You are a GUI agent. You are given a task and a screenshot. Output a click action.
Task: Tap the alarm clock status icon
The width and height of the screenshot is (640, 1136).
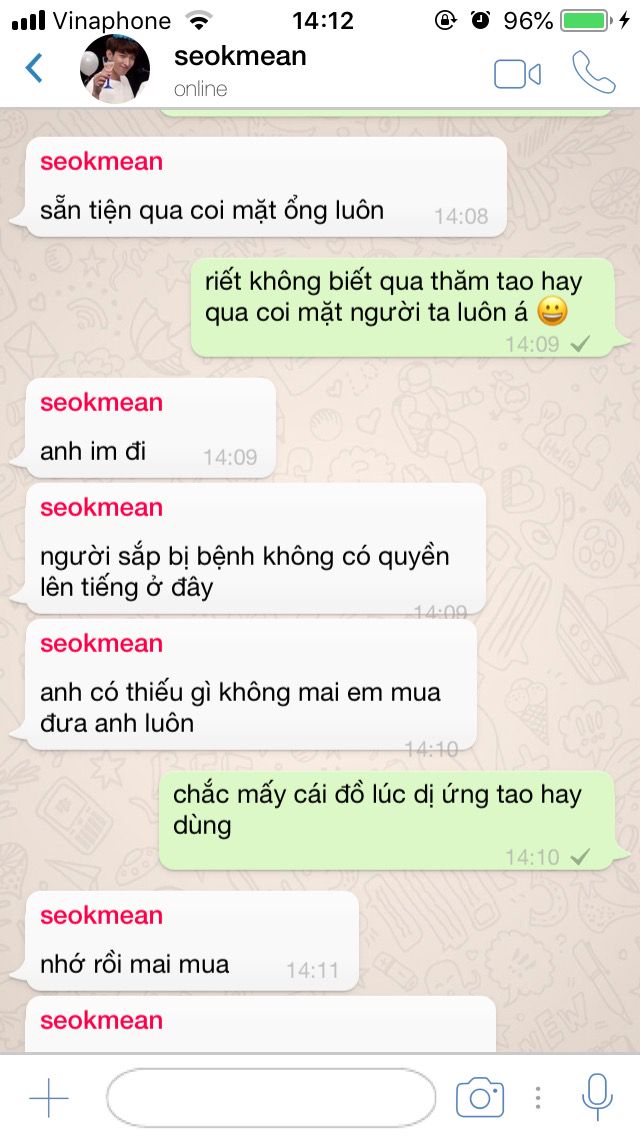(x=480, y=20)
